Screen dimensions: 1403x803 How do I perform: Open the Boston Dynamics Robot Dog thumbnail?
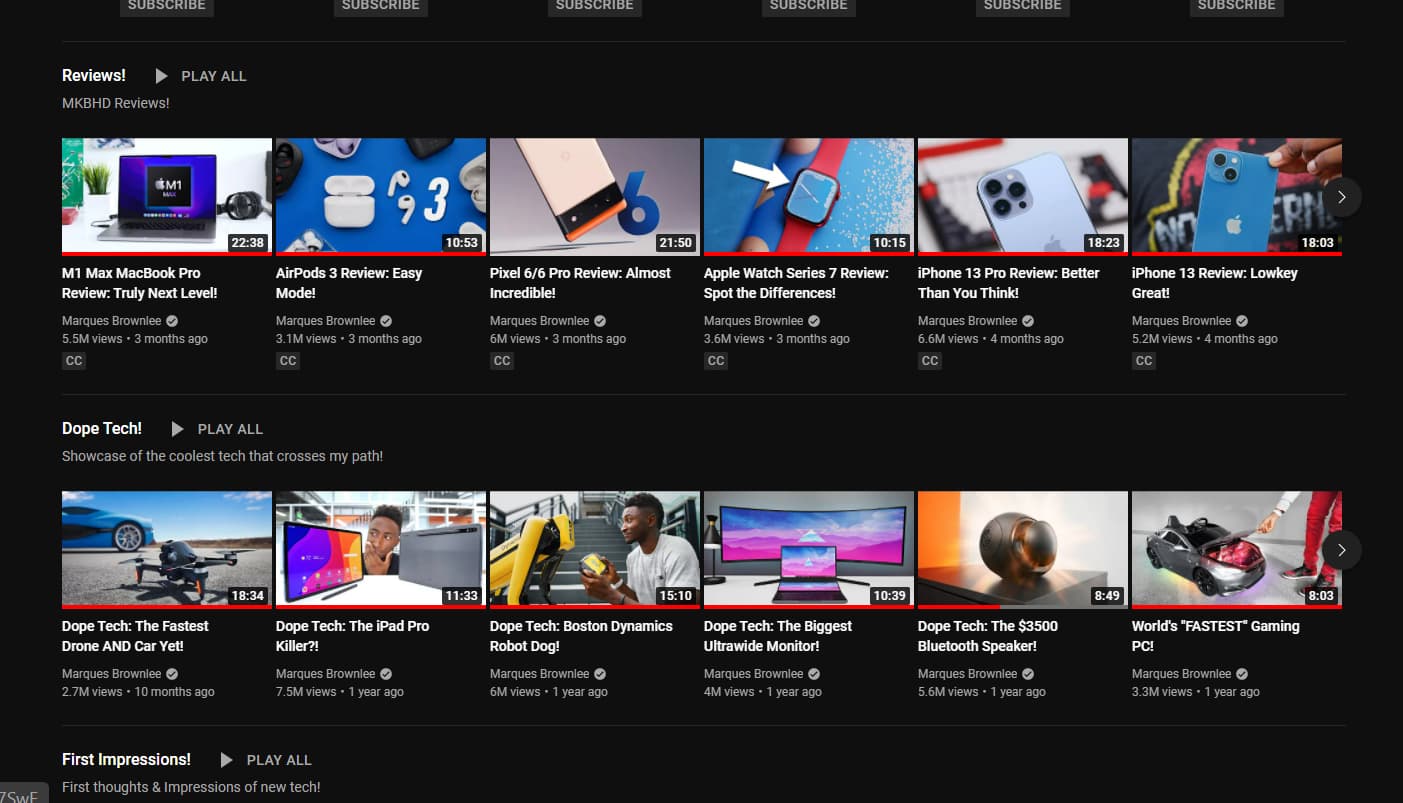pyautogui.click(x=595, y=550)
